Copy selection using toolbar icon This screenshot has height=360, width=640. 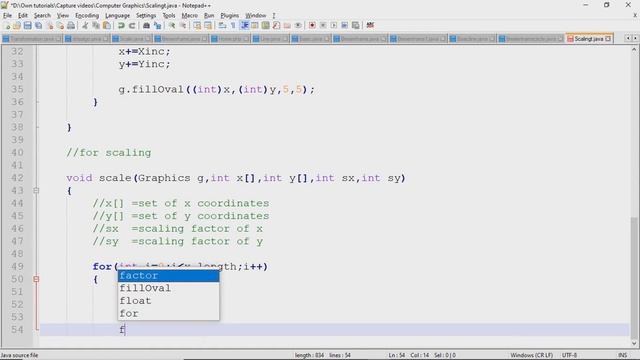point(96,25)
